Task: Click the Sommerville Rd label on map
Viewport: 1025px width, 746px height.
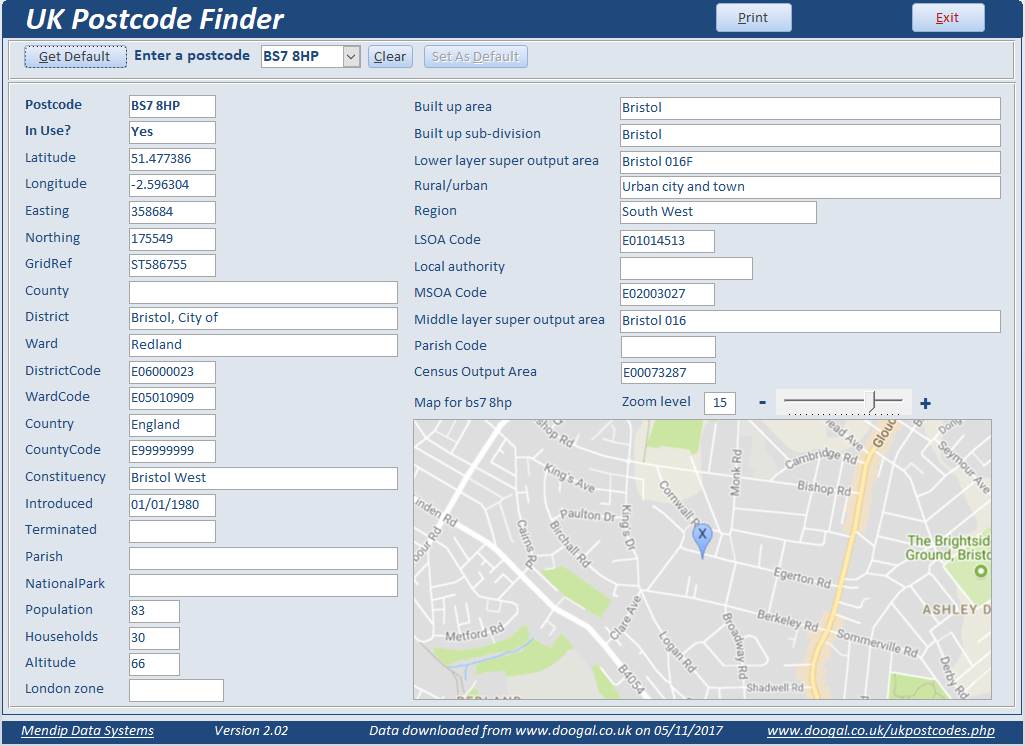Action: pyautogui.click(x=877, y=643)
